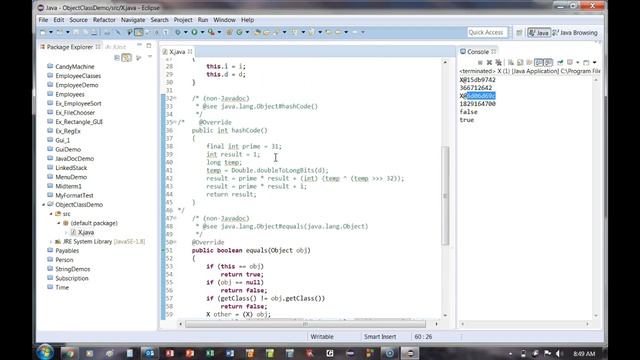Collapse the src folder node
640x360 pixels.
pos(51,214)
